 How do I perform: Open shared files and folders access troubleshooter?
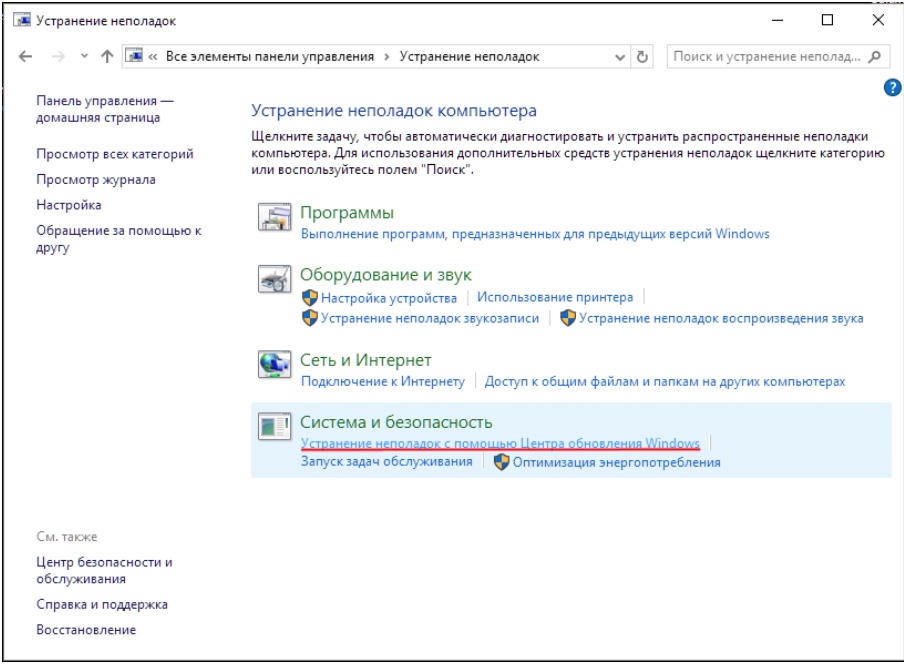tap(665, 381)
